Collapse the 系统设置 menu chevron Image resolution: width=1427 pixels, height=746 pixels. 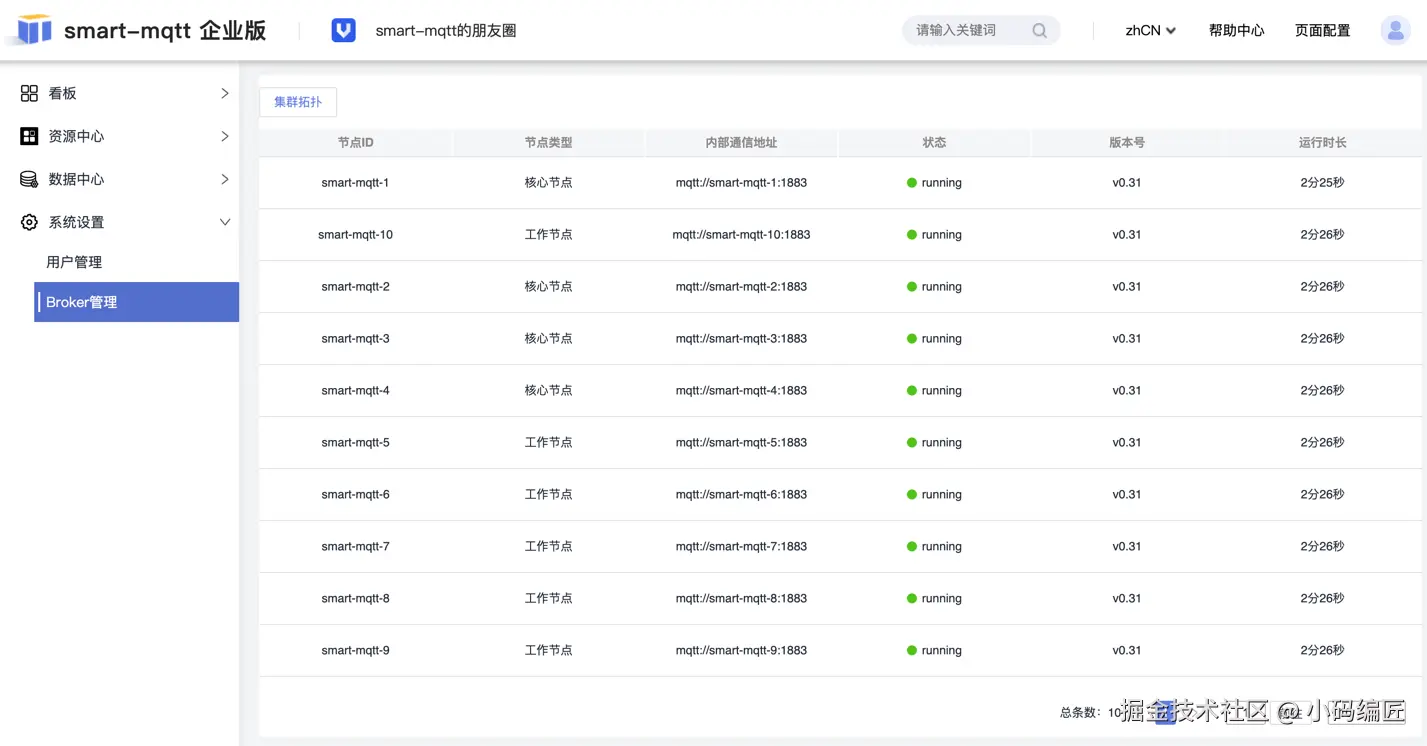click(x=225, y=222)
